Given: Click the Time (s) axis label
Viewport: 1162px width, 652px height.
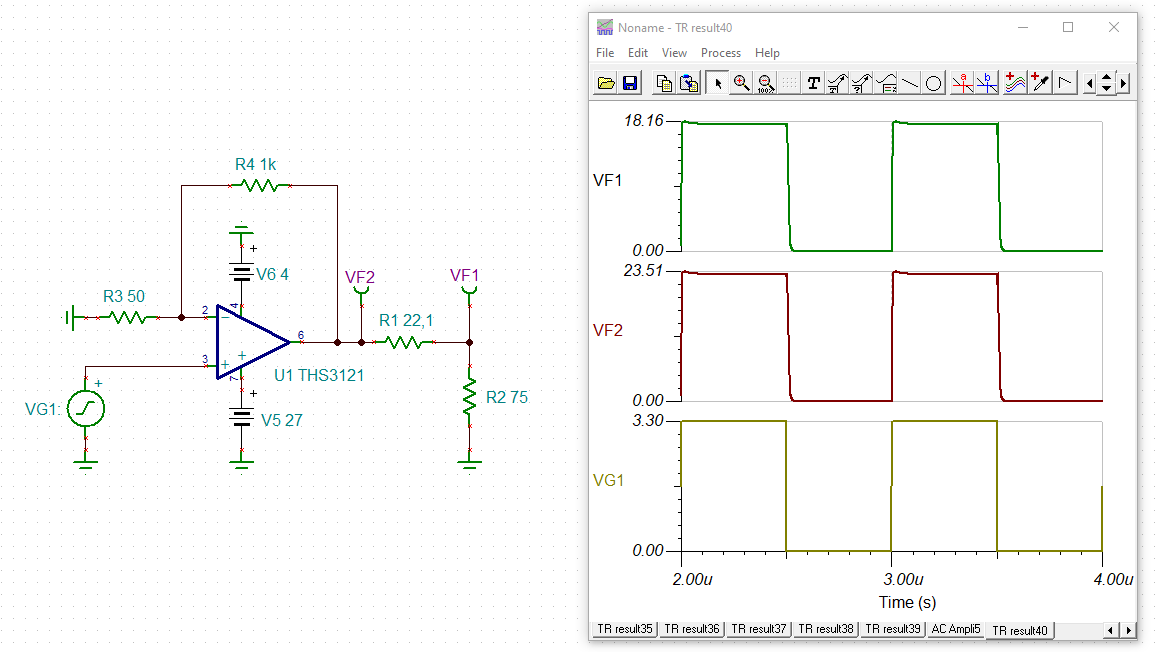Looking at the screenshot, I should (x=907, y=602).
